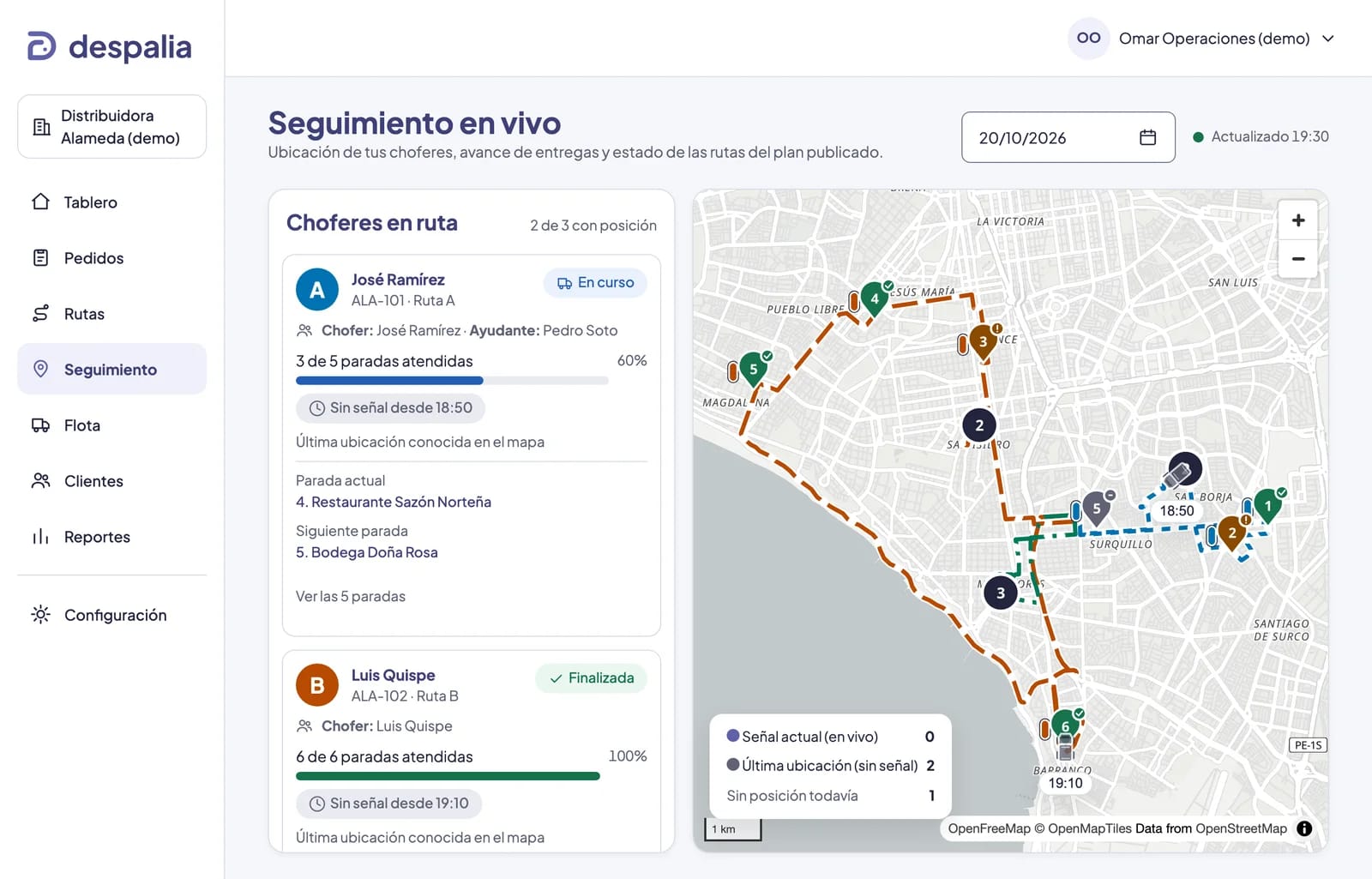Open the Tablero home icon

pos(40,202)
